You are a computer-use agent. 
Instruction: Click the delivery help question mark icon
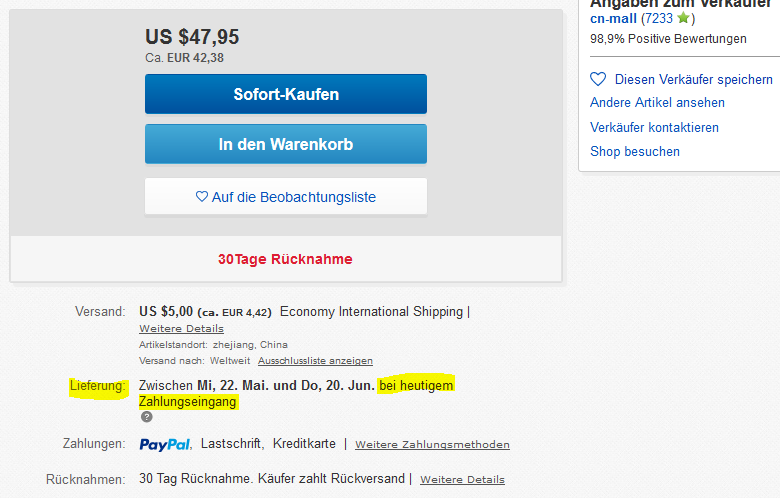point(146,416)
